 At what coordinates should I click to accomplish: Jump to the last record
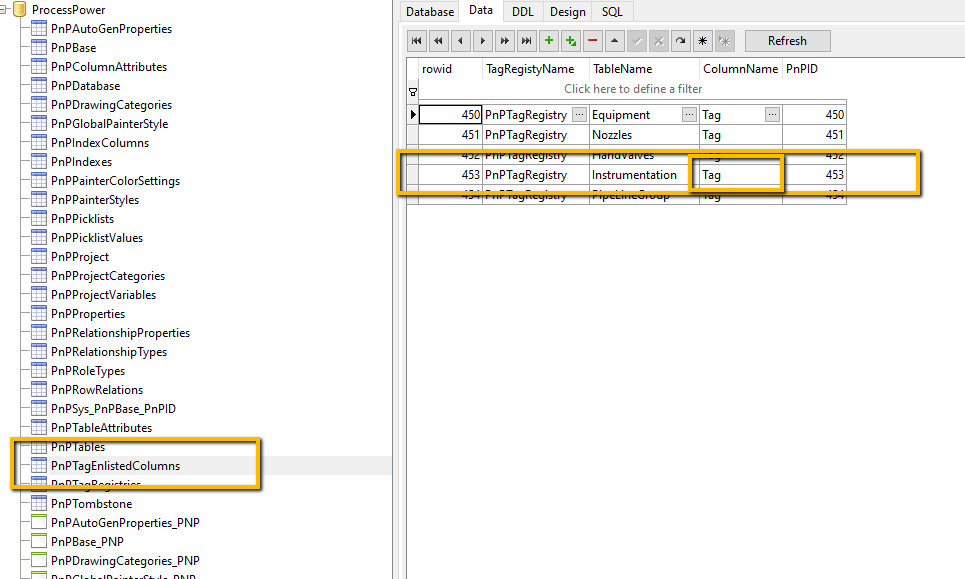(x=526, y=40)
